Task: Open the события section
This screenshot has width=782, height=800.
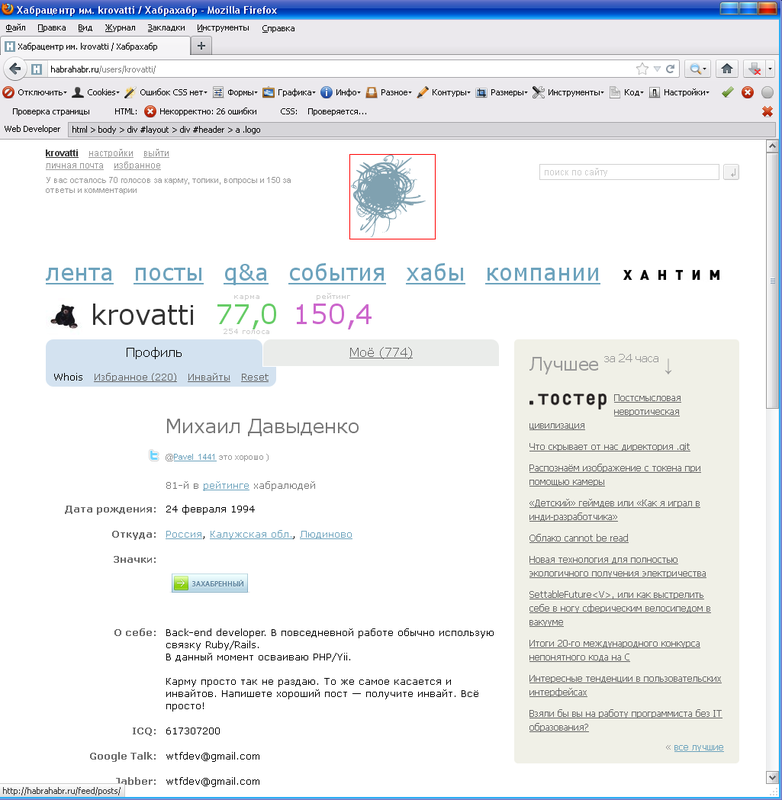Action: [x=337, y=273]
